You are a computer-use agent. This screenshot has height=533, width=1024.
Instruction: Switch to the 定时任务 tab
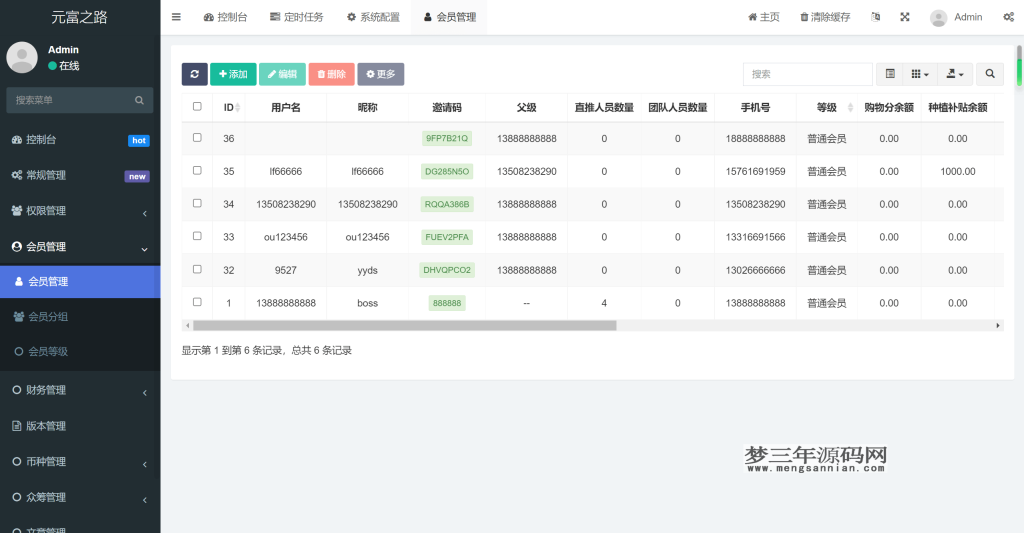coord(296,17)
